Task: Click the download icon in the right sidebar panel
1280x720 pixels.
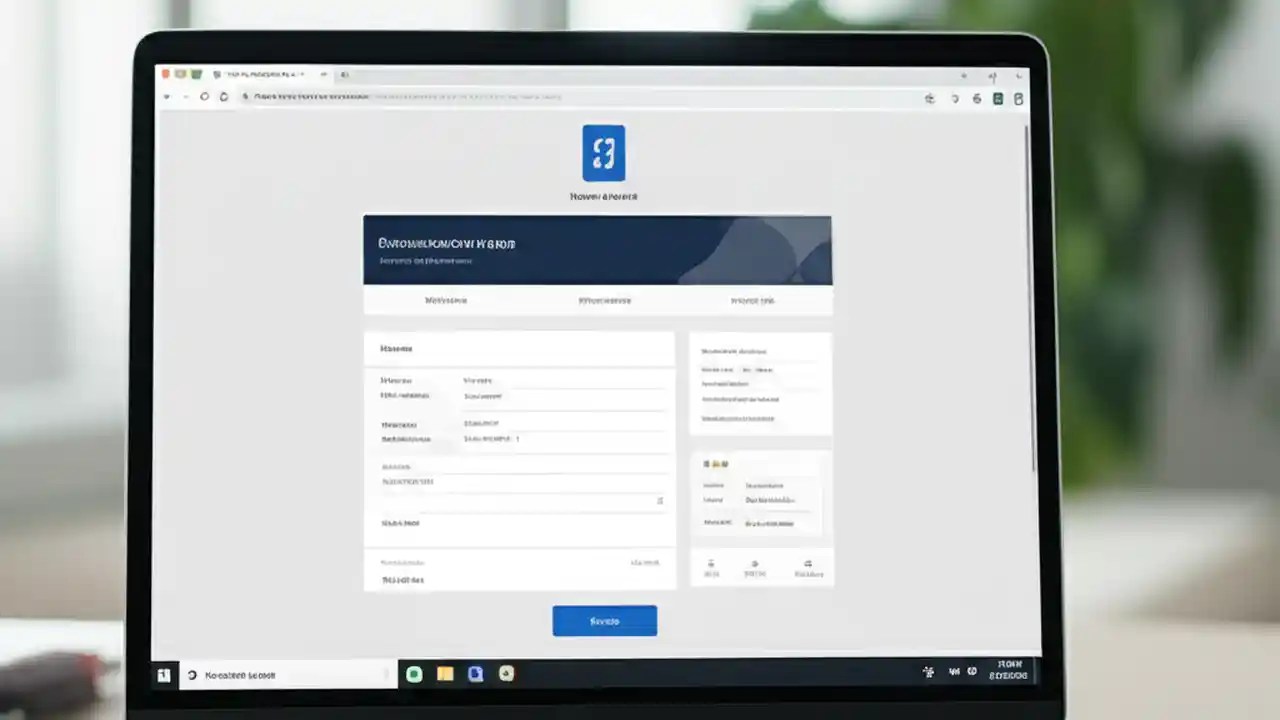Action: pos(711,564)
